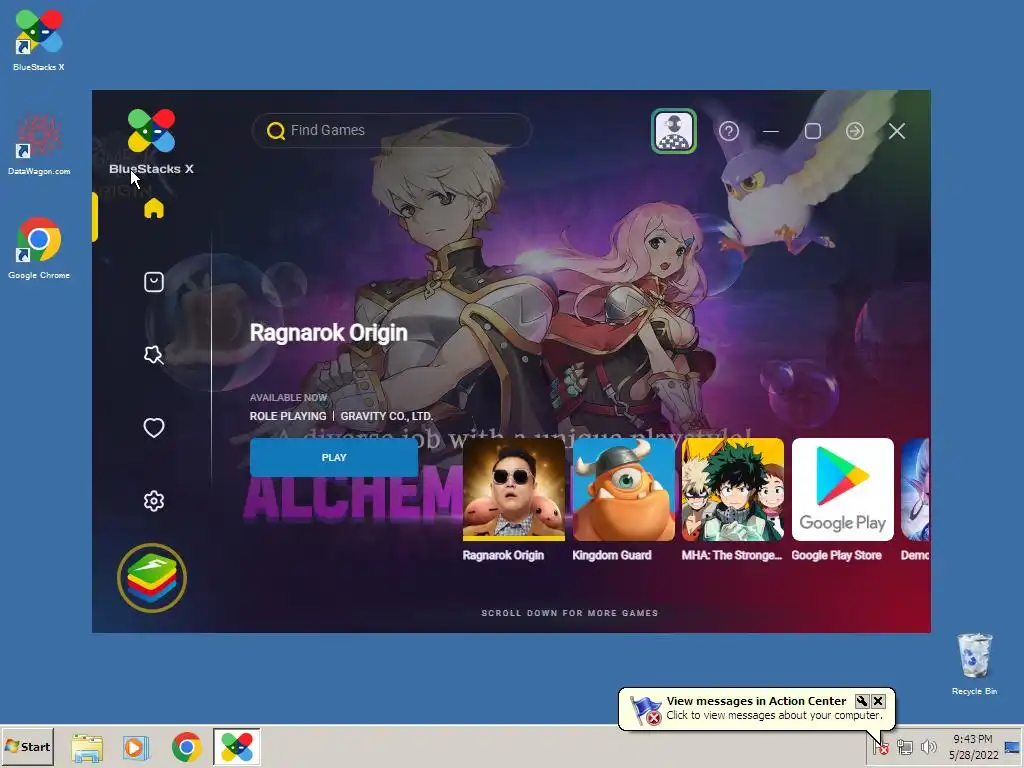The image size is (1024, 768).
Task: Click the Ragnarok Origin title heading
Action: (x=328, y=332)
